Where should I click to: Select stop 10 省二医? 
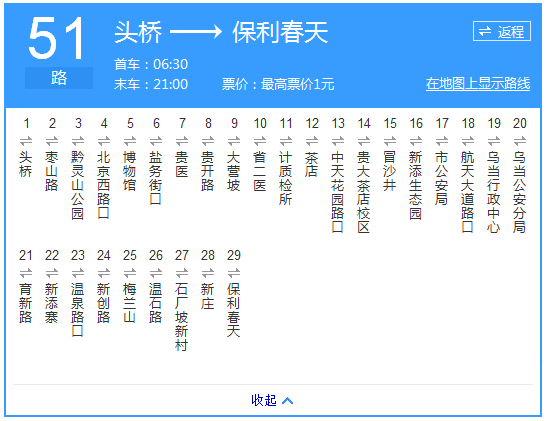click(260, 171)
